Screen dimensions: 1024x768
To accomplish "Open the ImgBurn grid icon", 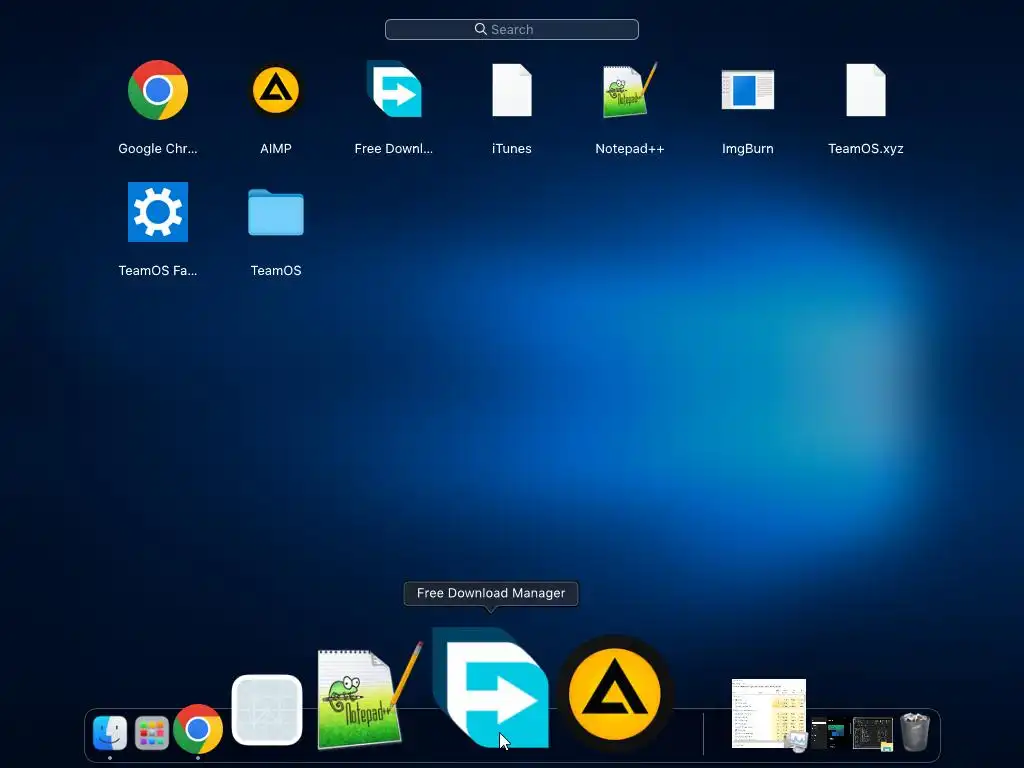I will click(x=748, y=89).
